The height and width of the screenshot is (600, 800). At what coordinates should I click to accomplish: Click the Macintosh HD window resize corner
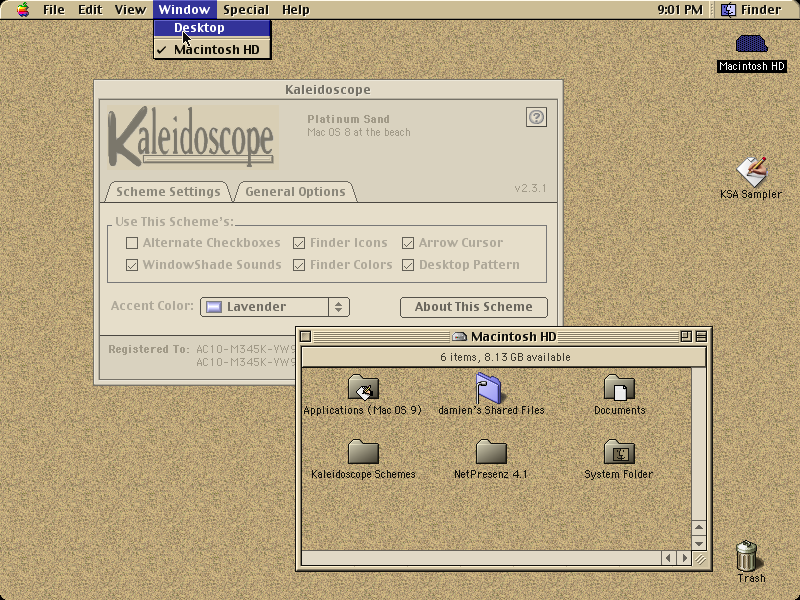click(700, 559)
